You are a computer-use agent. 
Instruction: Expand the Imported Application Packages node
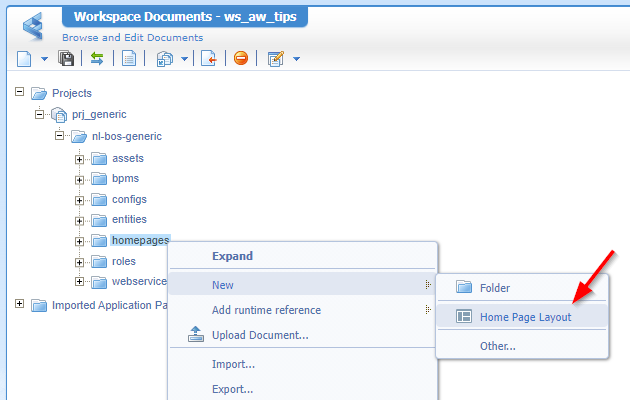pyautogui.click(x=20, y=304)
